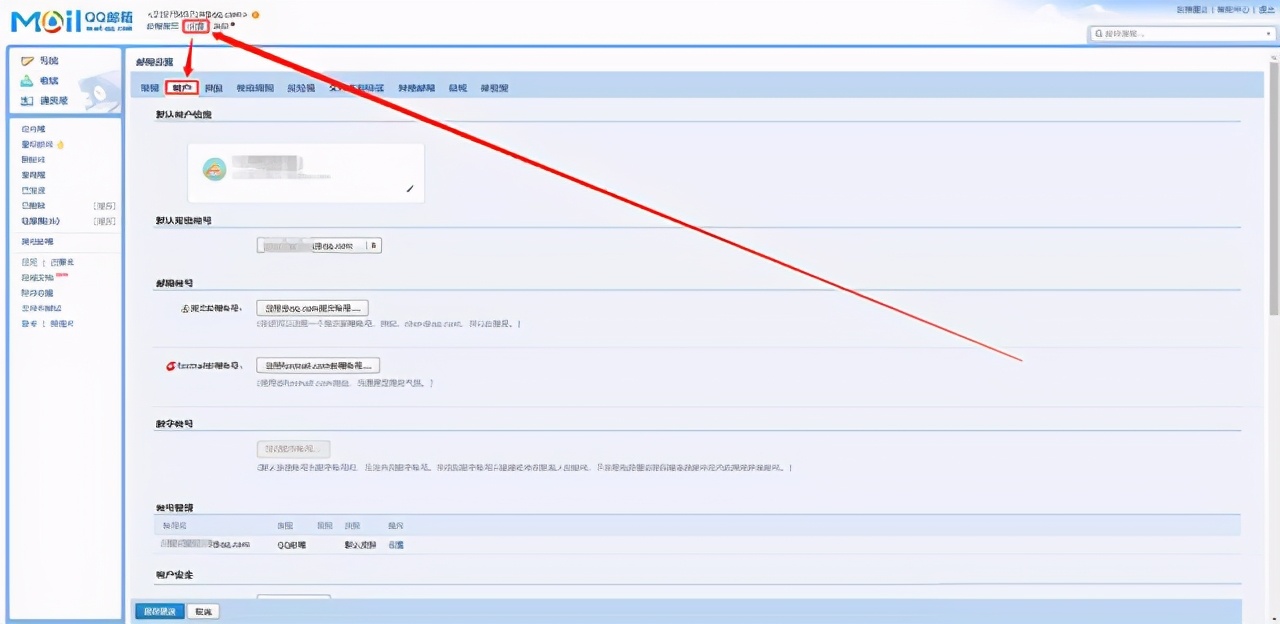Click the compose mail (写信) pencil icon

click(x=27, y=62)
